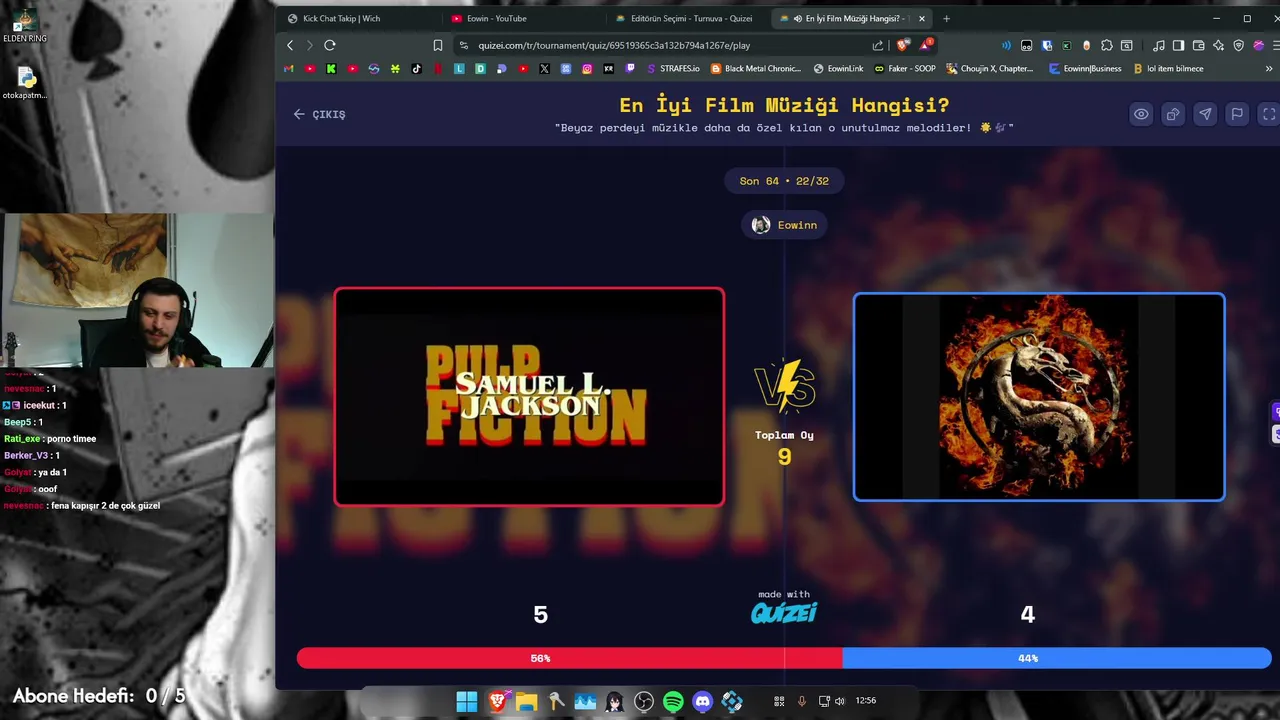Vote for the Pulp Fiction card
Image resolution: width=1280 pixels, height=720 pixels.
point(529,397)
